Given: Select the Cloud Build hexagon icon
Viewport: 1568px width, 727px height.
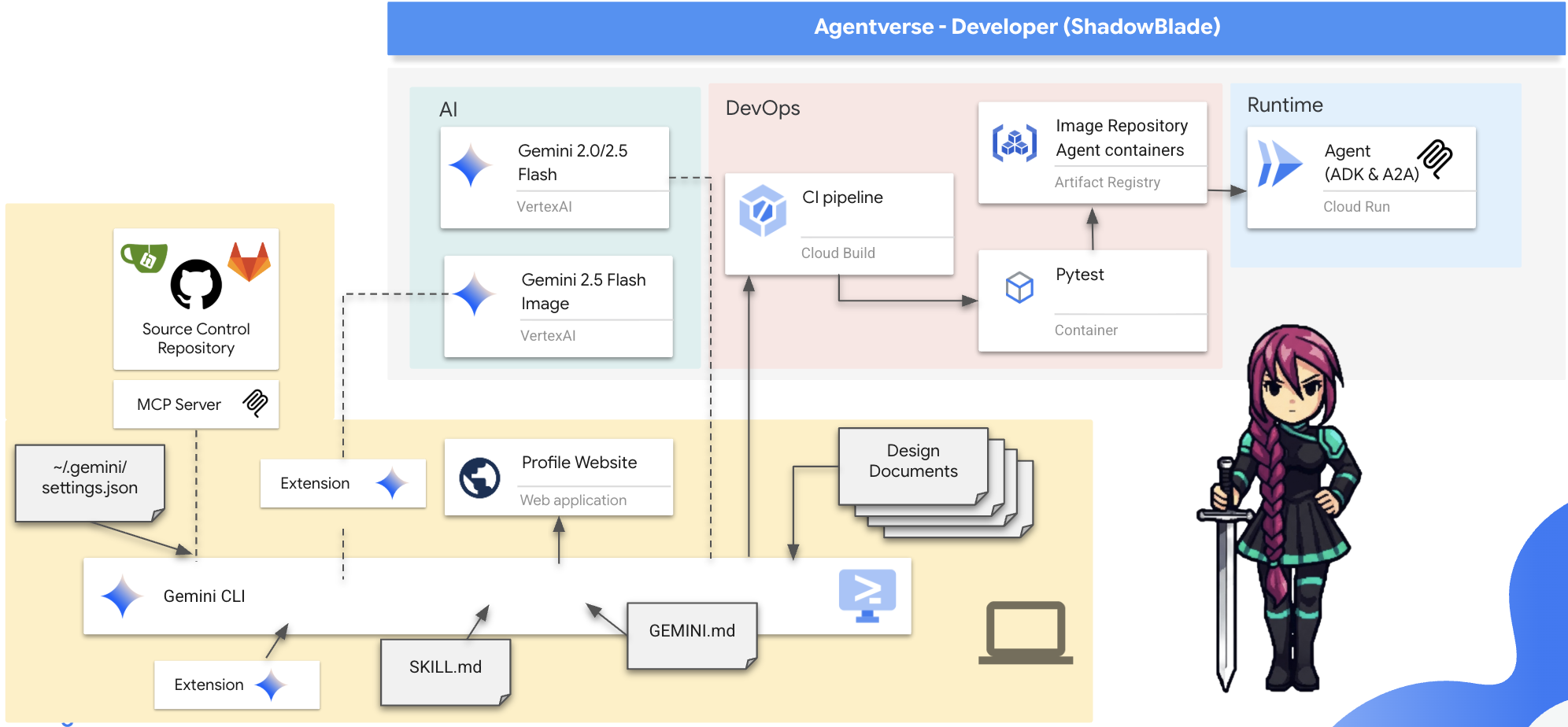Looking at the screenshot, I should tap(762, 211).
